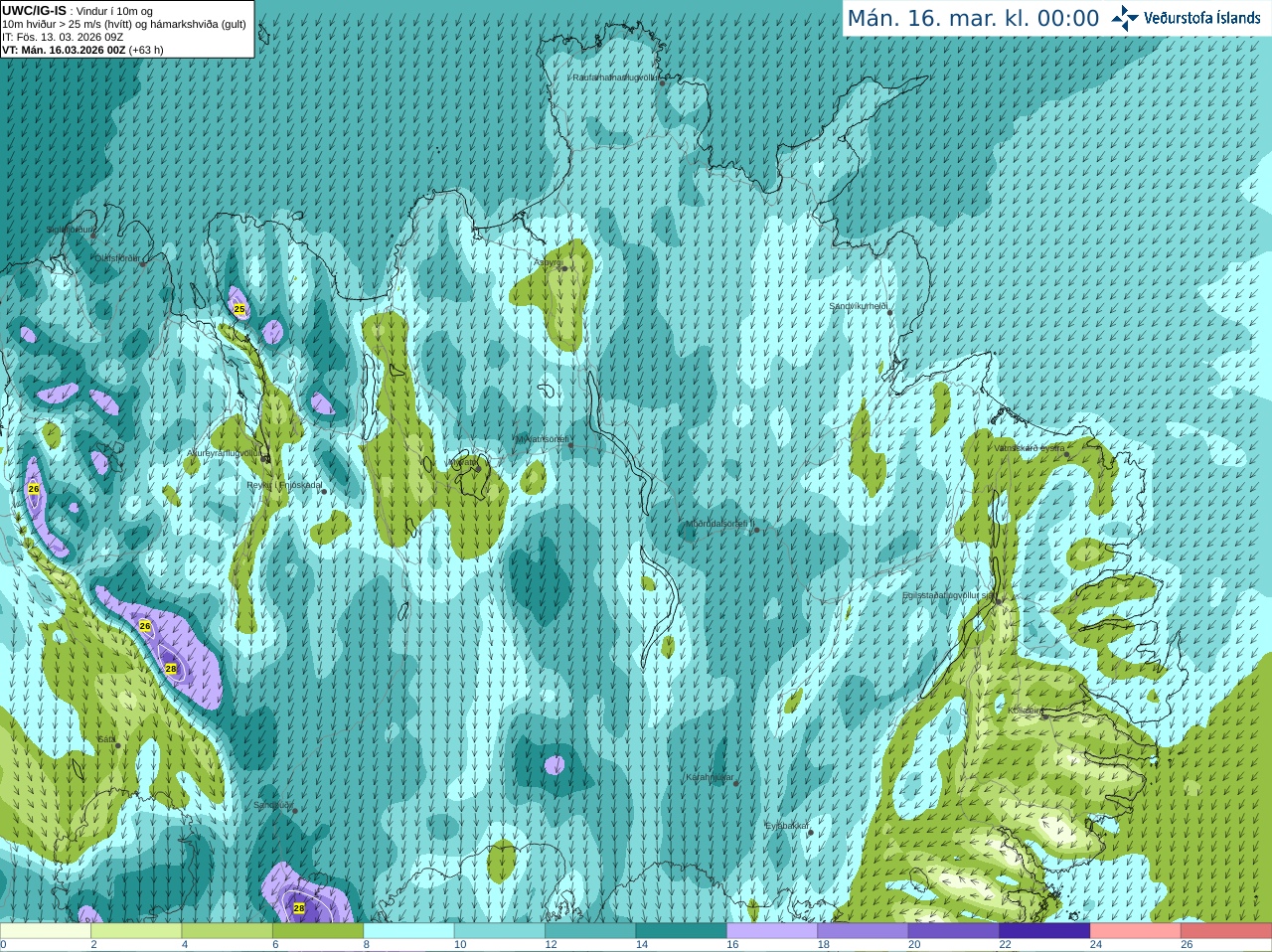
Task: Select the Vatnsskarð eystra station label
Action: pyautogui.click(x=1030, y=448)
